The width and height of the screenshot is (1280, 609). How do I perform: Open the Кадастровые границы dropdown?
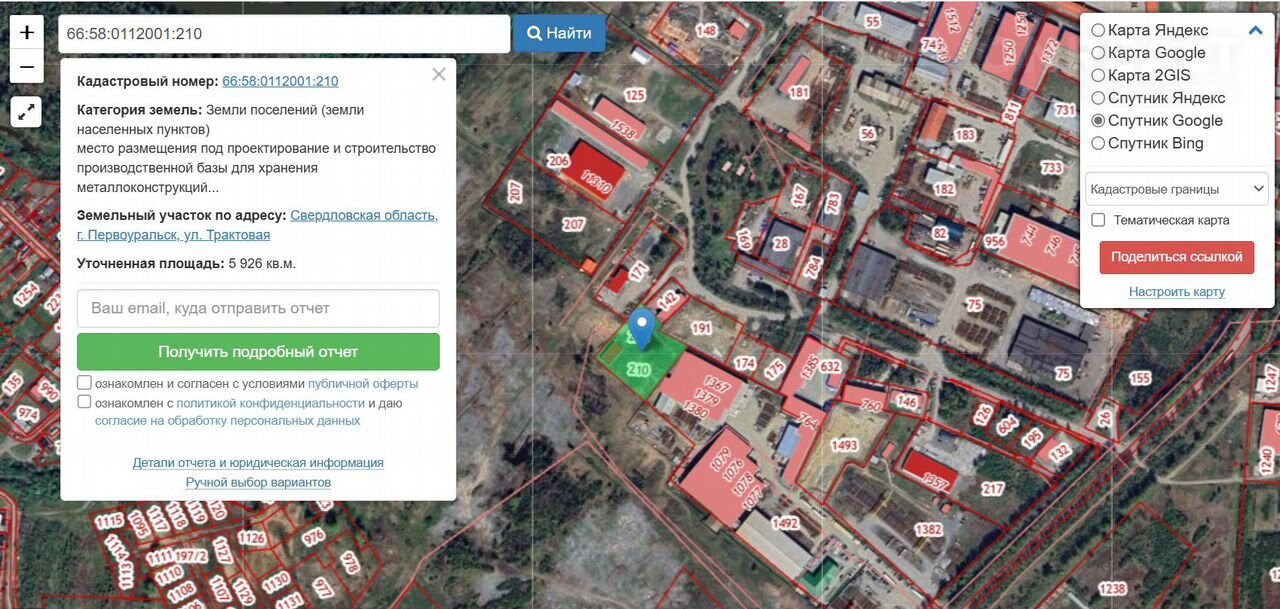click(1176, 189)
